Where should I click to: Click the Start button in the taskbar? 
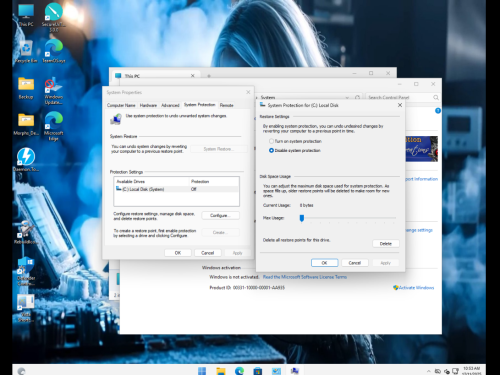pyautogui.click(x=202, y=371)
